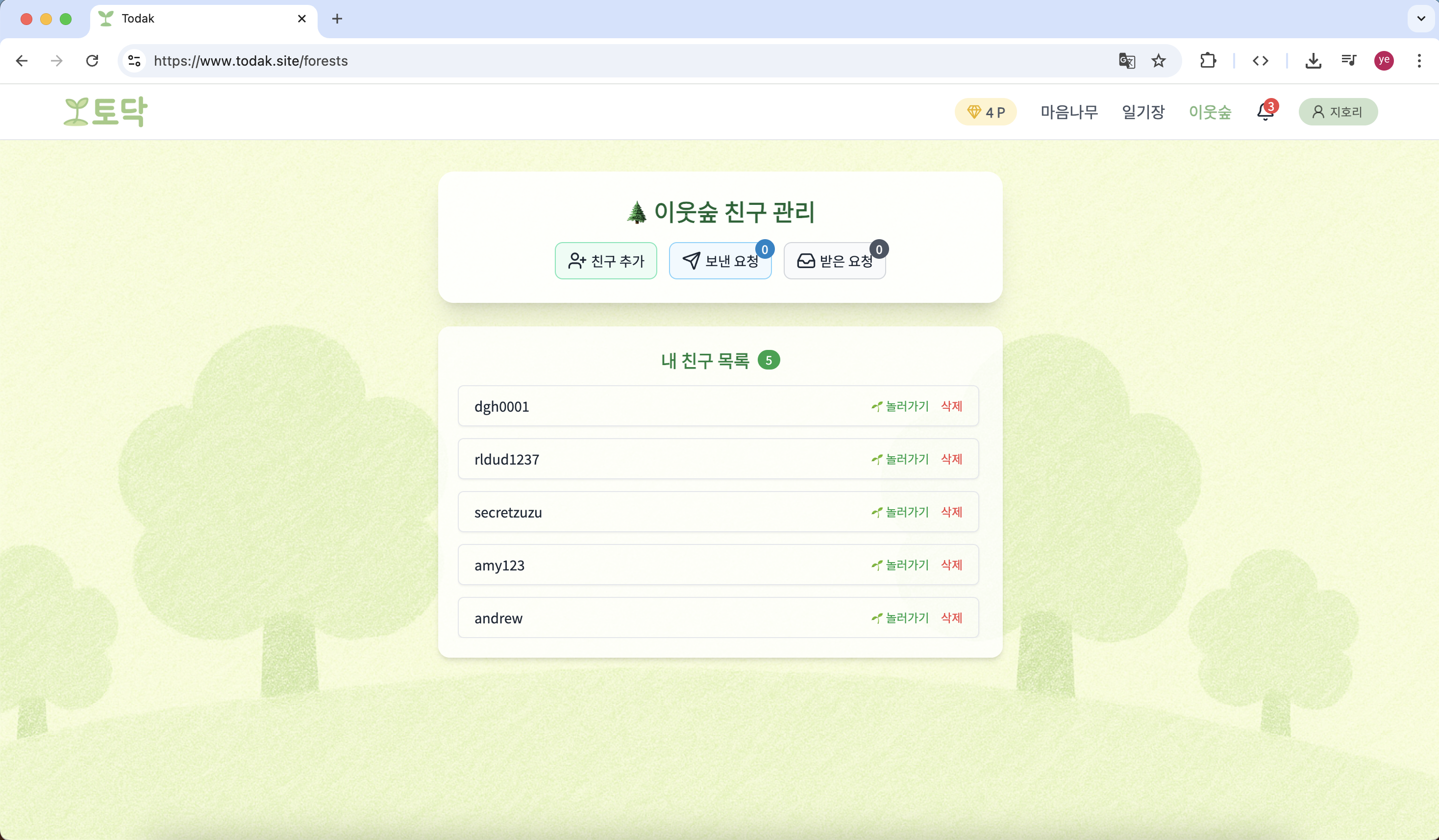The width and height of the screenshot is (1439, 840).
Task: Go to the 마음나무 menu
Action: 1069,112
